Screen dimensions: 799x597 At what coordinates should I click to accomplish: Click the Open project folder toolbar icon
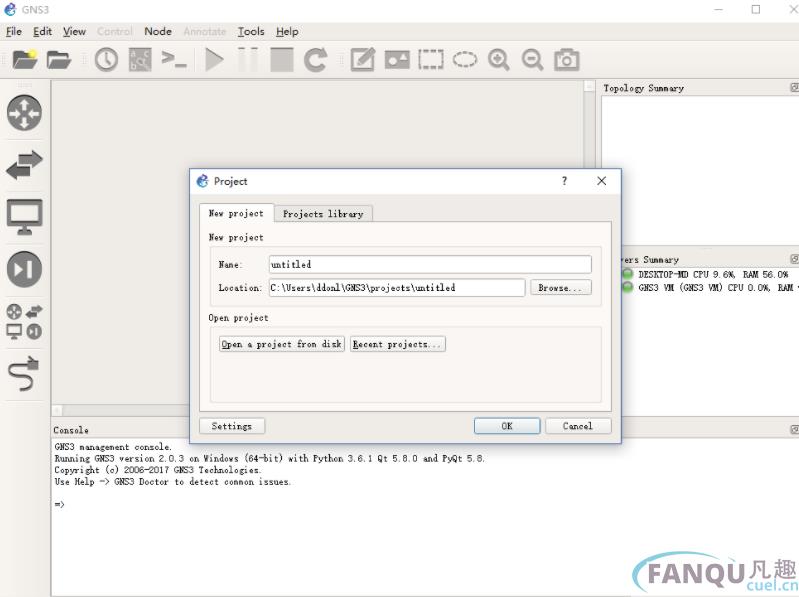tap(59, 60)
